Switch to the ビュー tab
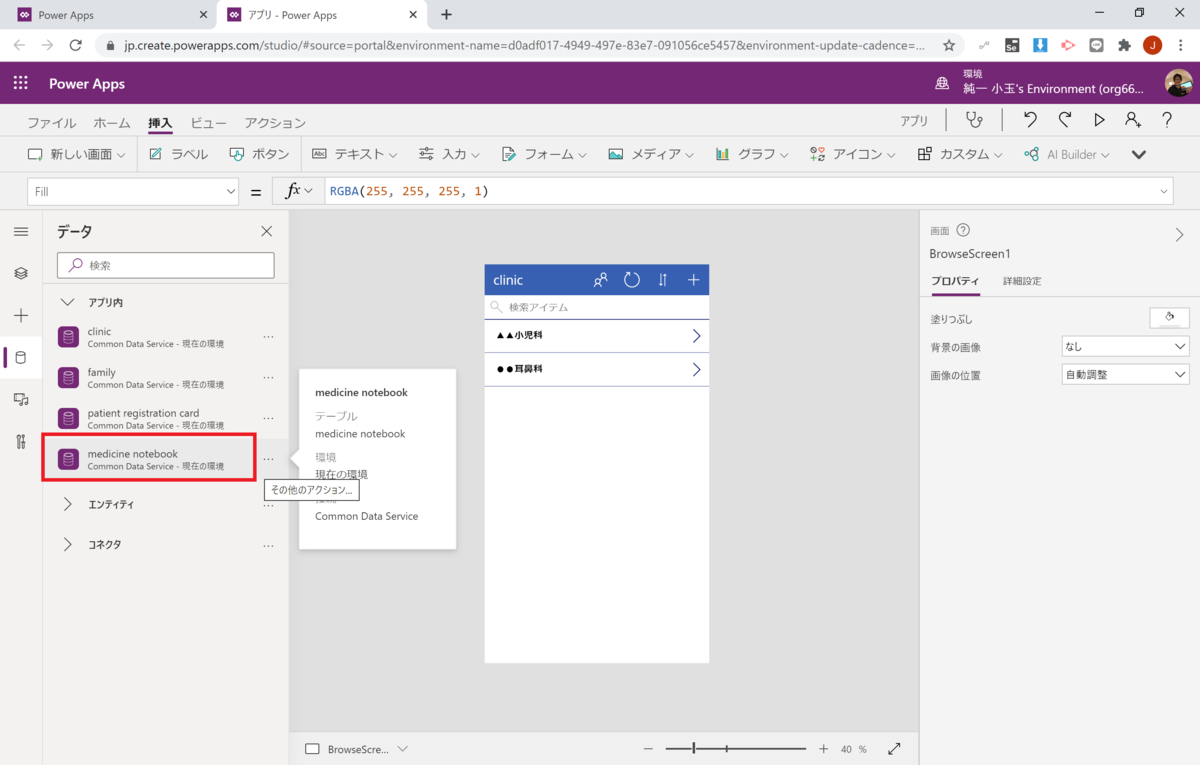The width and height of the screenshot is (1200, 765). click(208, 123)
